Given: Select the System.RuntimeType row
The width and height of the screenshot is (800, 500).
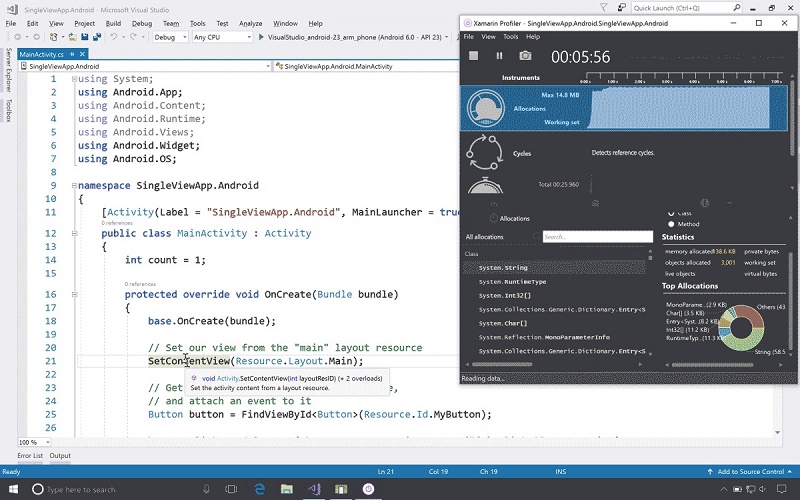Looking at the screenshot, I should point(554,282).
